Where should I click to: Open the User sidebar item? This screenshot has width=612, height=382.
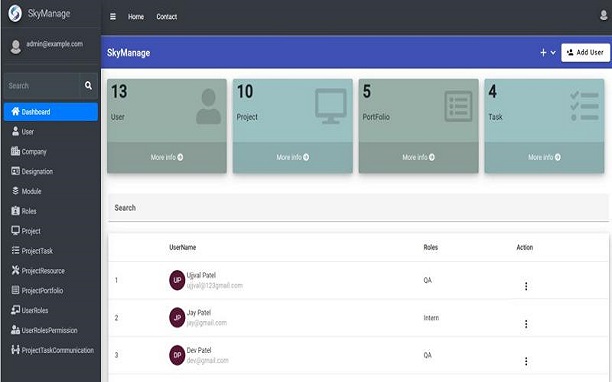51,132
